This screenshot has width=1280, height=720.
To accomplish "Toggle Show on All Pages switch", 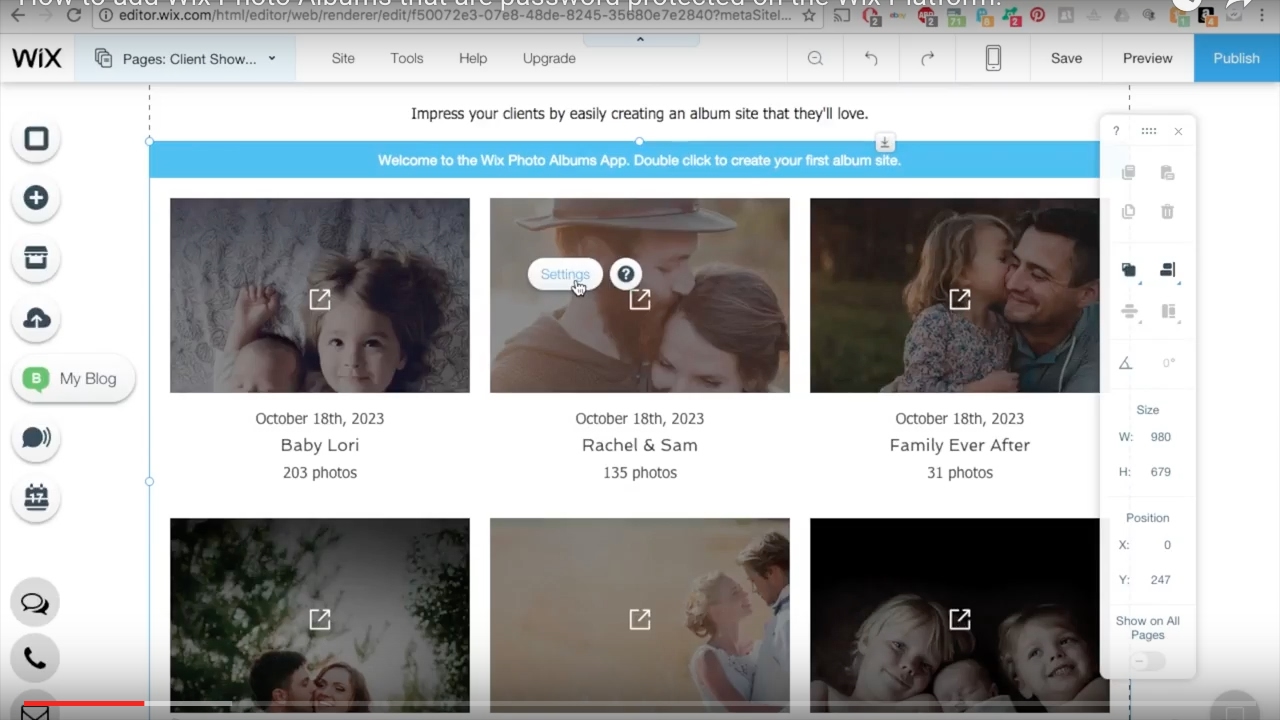I will tap(1147, 661).
